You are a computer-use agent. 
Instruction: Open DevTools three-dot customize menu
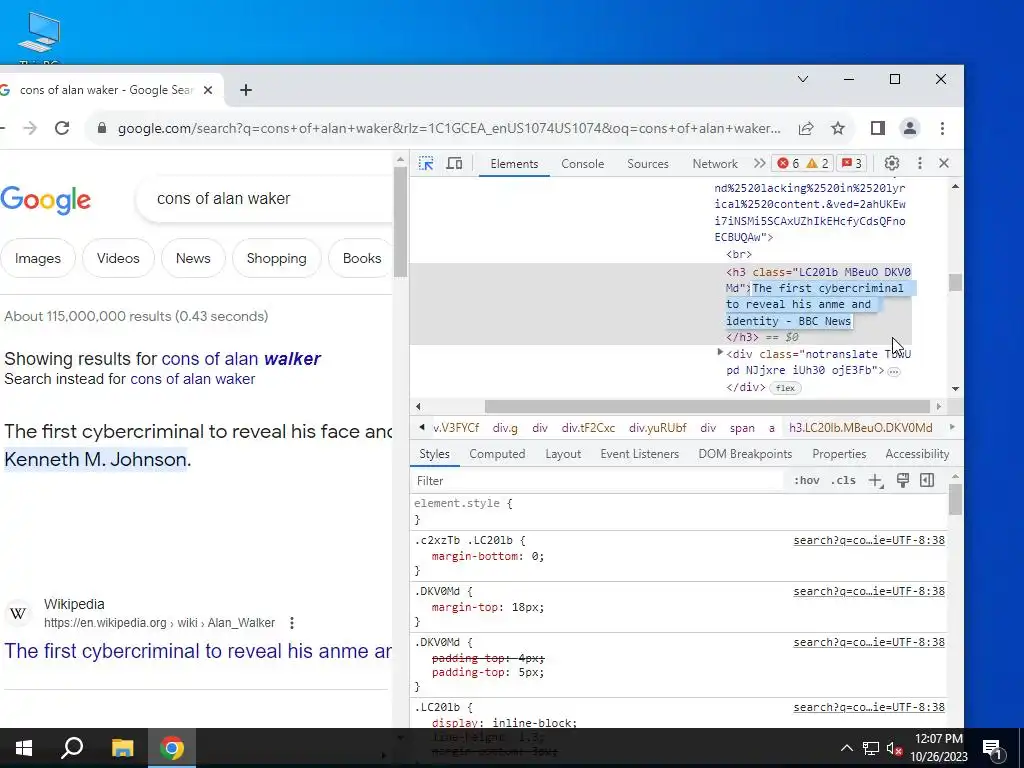click(920, 163)
